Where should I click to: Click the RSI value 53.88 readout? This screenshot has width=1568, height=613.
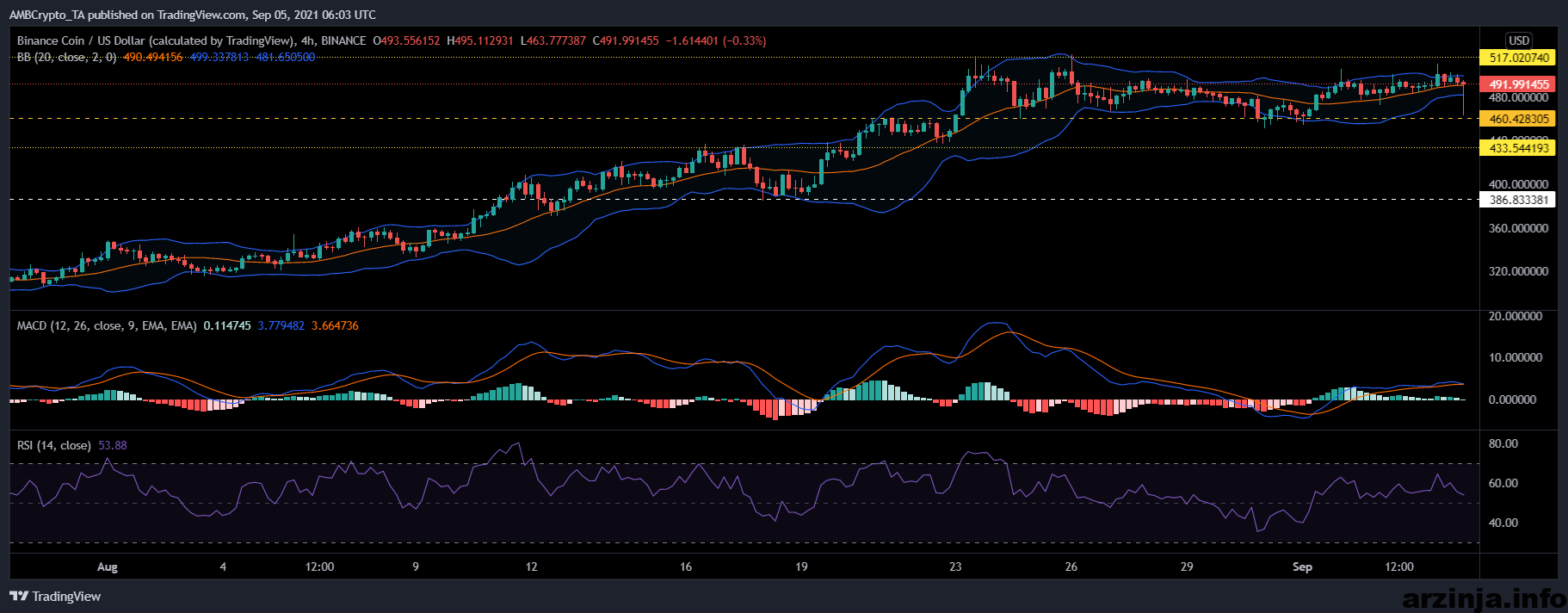tap(113, 445)
